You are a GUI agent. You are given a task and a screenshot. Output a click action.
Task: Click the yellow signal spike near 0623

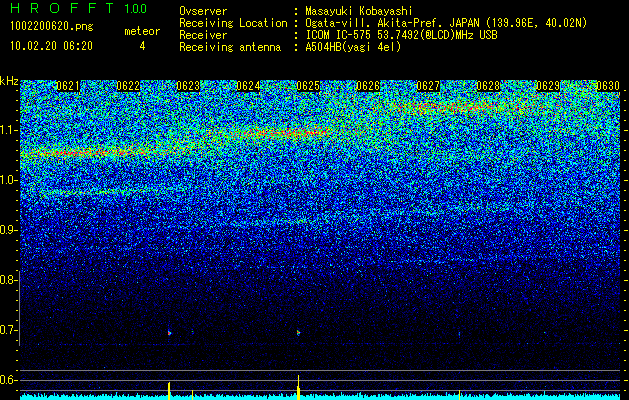(169, 391)
